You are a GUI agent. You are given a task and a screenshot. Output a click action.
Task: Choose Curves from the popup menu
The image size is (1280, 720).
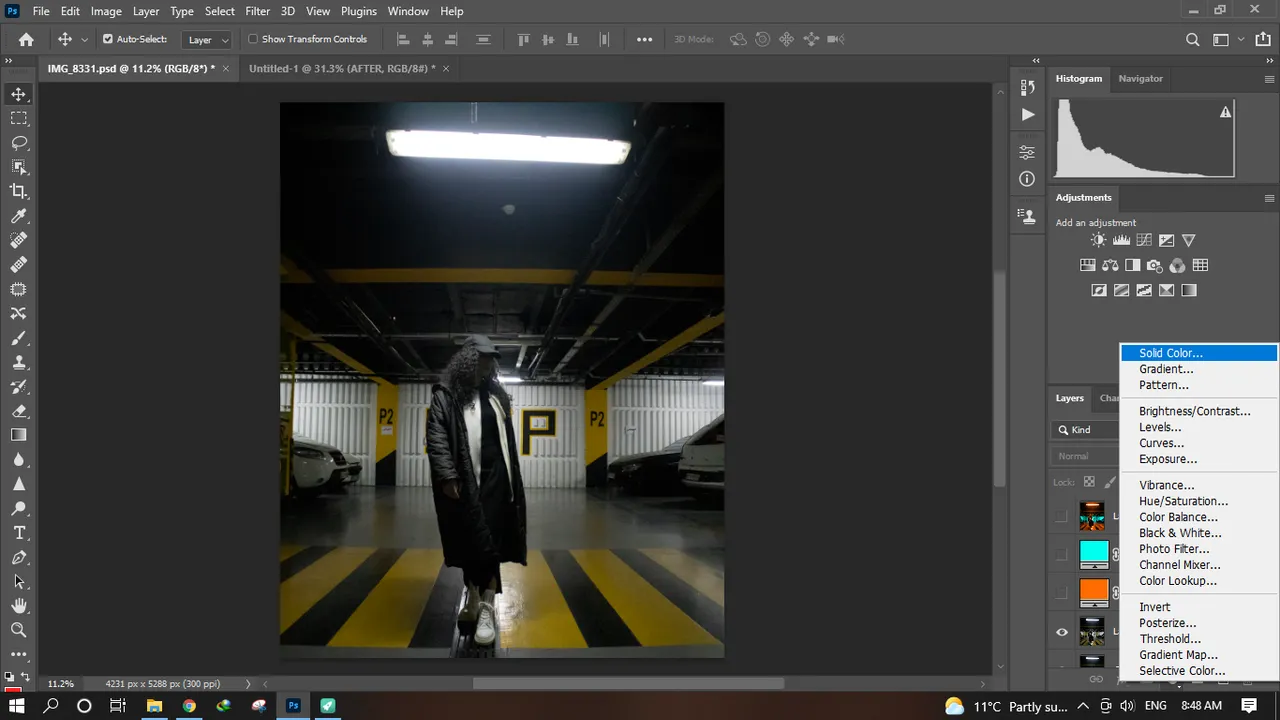pyautogui.click(x=1199, y=443)
